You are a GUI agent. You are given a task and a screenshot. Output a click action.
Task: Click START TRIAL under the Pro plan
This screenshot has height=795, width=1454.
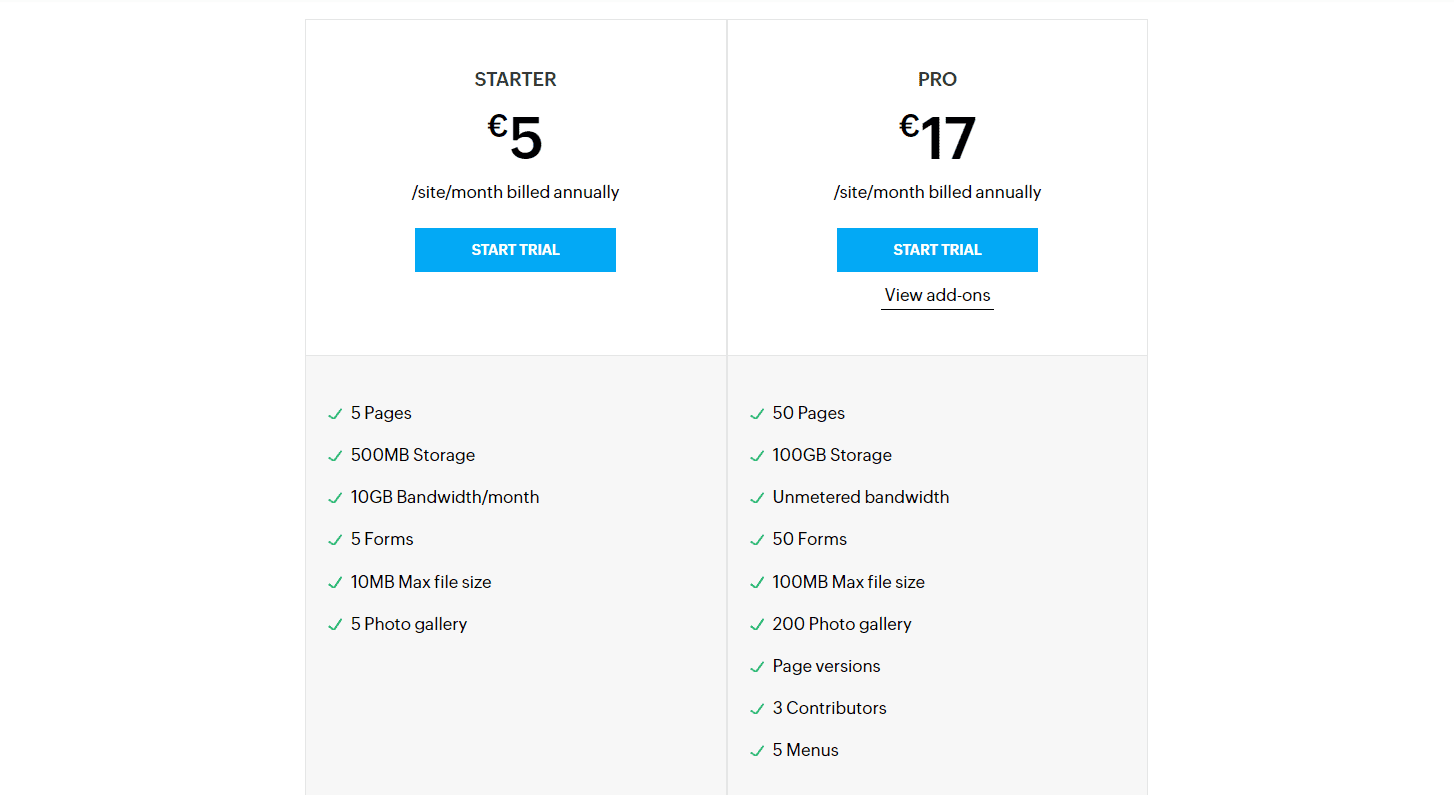click(937, 250)
